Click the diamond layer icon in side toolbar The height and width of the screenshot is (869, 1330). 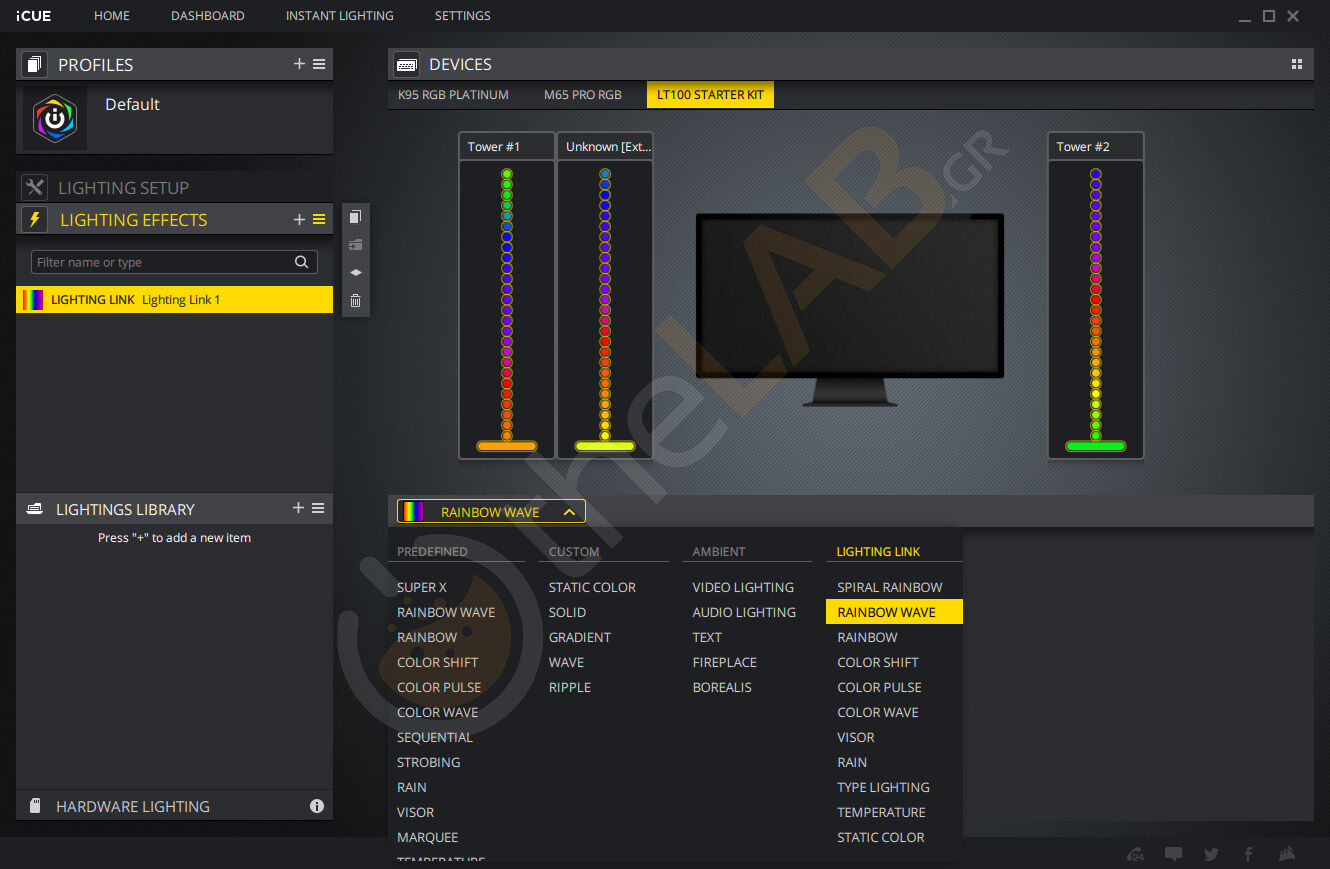tap(355, 272)
